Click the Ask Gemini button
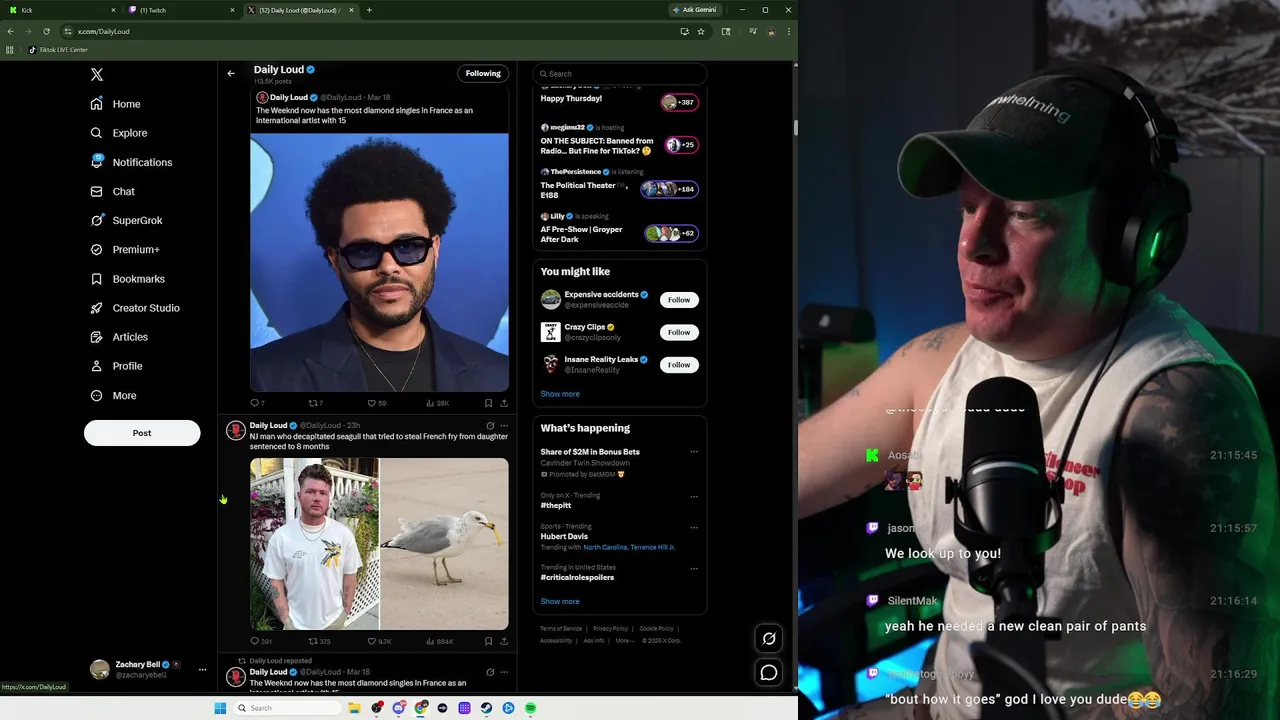 (x=695, y=10)
